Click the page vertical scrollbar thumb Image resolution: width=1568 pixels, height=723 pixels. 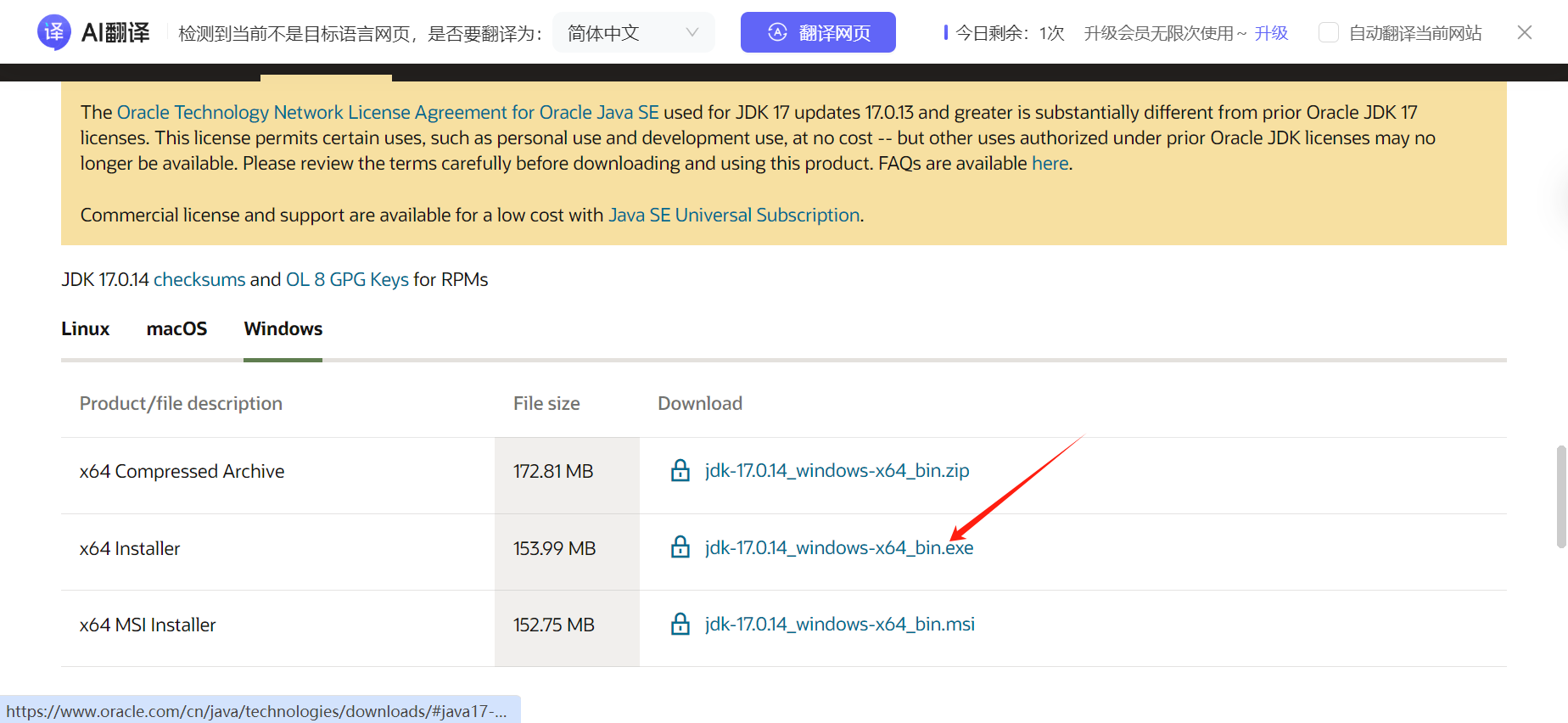pos(1561,496)
